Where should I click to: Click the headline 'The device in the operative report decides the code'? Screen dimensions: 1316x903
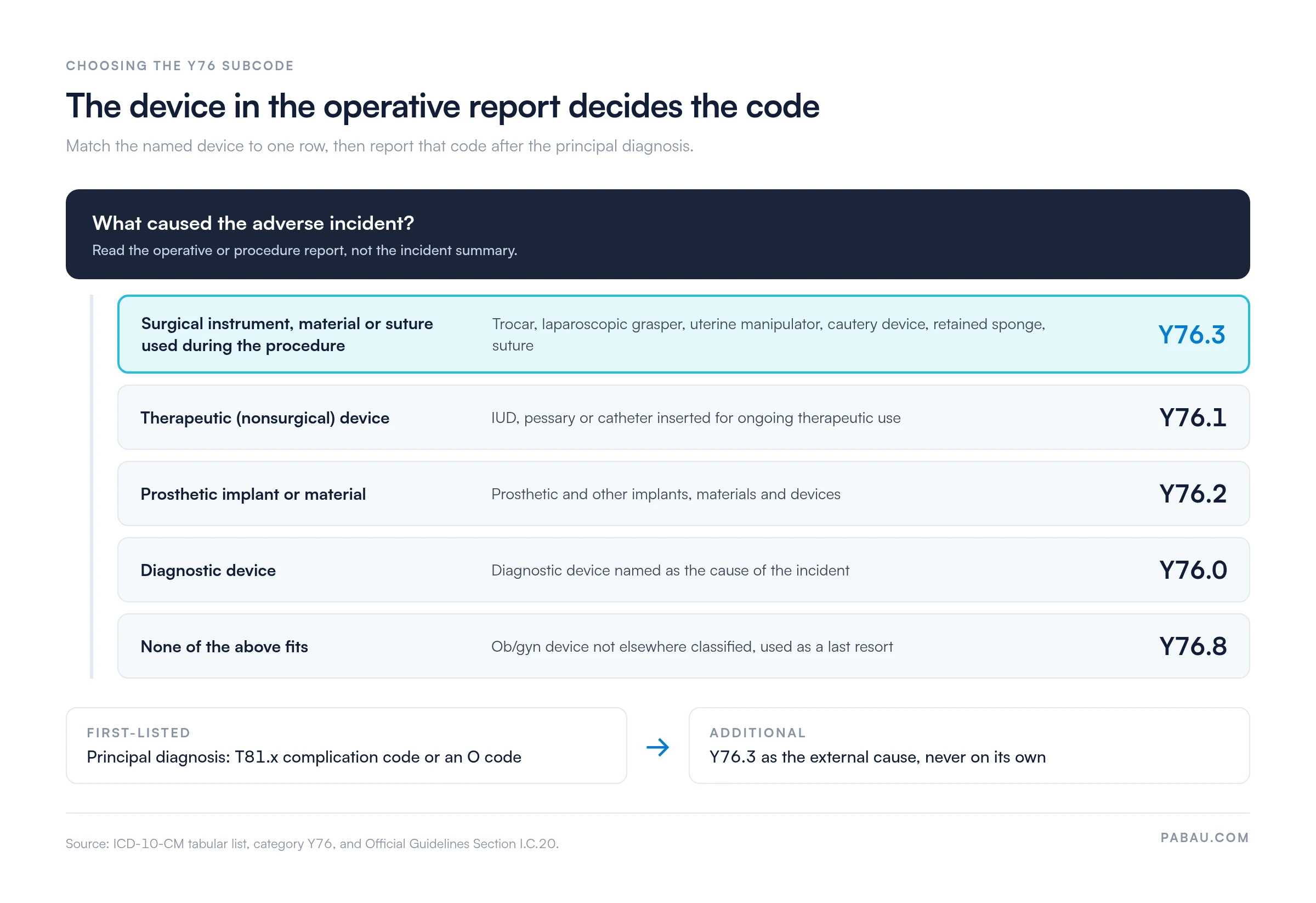click(443, 106)
